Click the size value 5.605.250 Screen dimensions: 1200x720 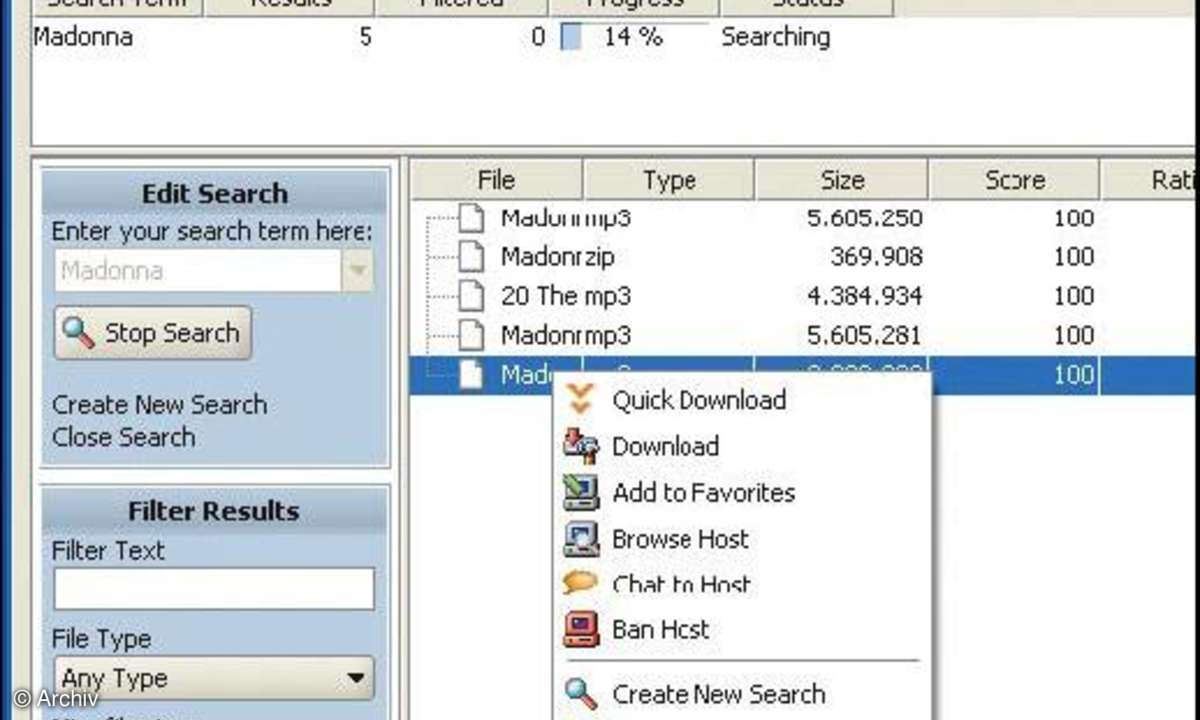864,218
